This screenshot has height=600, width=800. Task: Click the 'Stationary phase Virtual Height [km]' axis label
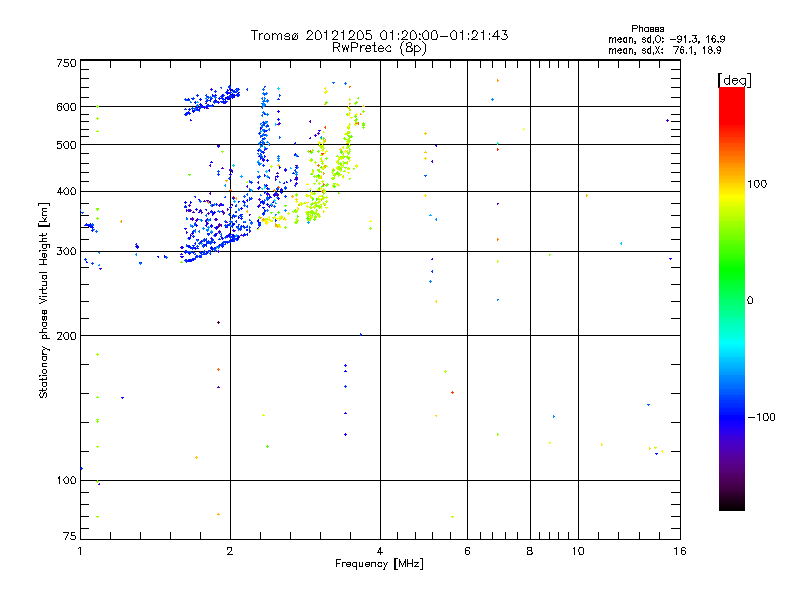click(x=44, y=300)
